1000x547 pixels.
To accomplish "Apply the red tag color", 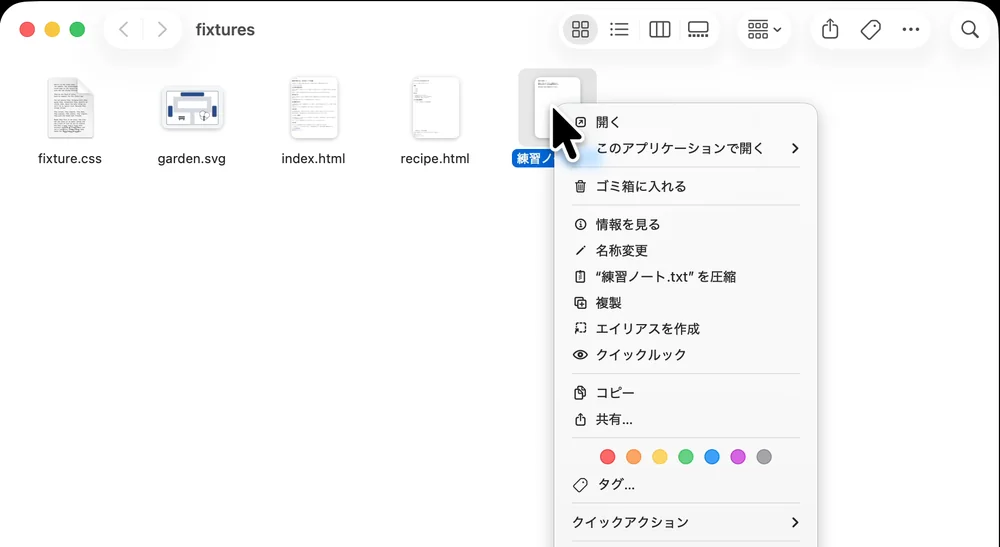I will click(x=607, y=456).
